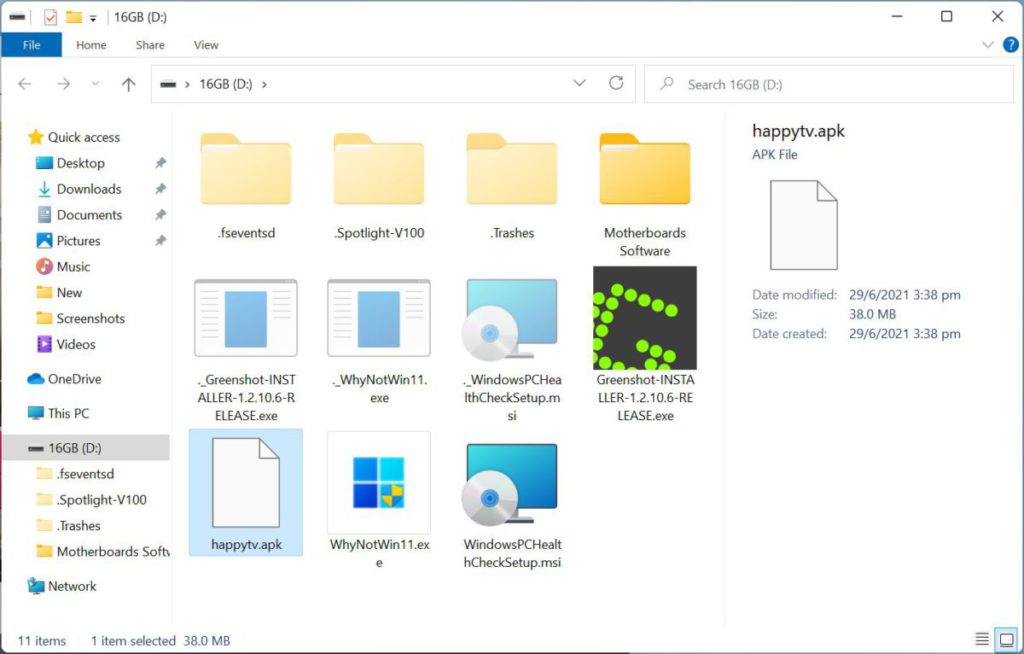1024x654 pixels.
Task: Open the Help question mark icon
Action: coord(1010,44)
